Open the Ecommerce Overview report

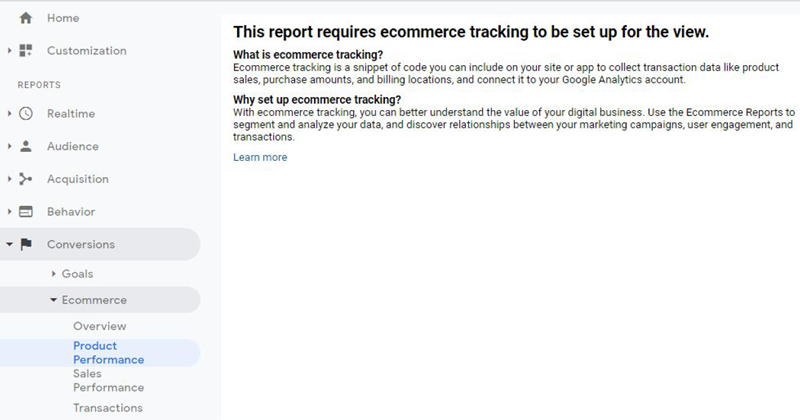[x=99, y=326]
